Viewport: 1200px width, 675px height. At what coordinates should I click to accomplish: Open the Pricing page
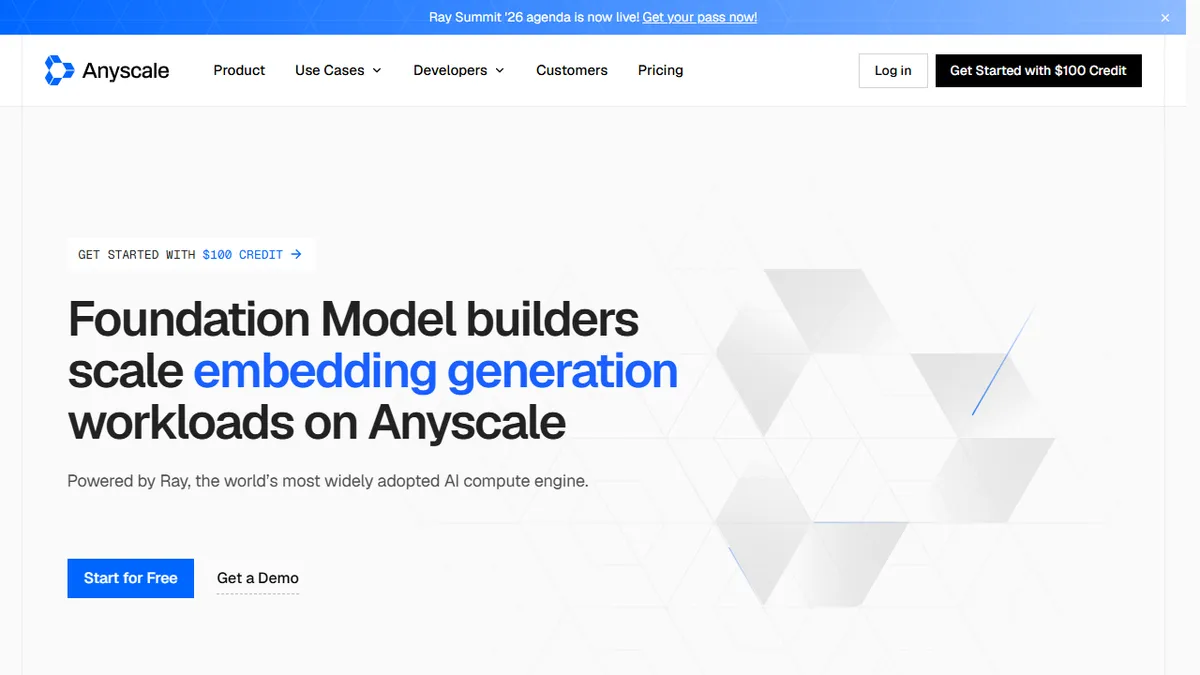661,70
